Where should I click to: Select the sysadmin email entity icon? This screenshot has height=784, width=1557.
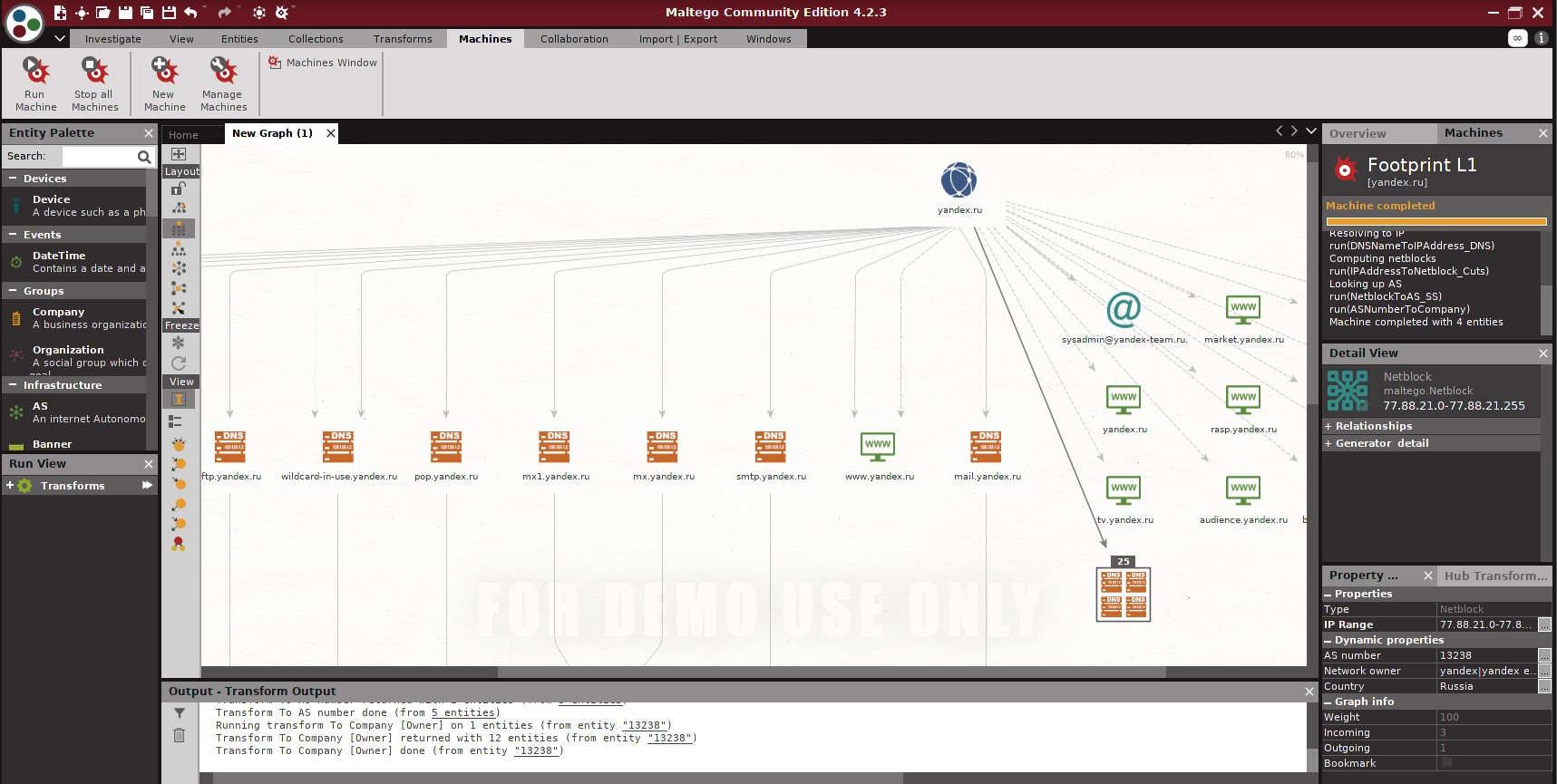[1124, 310]
